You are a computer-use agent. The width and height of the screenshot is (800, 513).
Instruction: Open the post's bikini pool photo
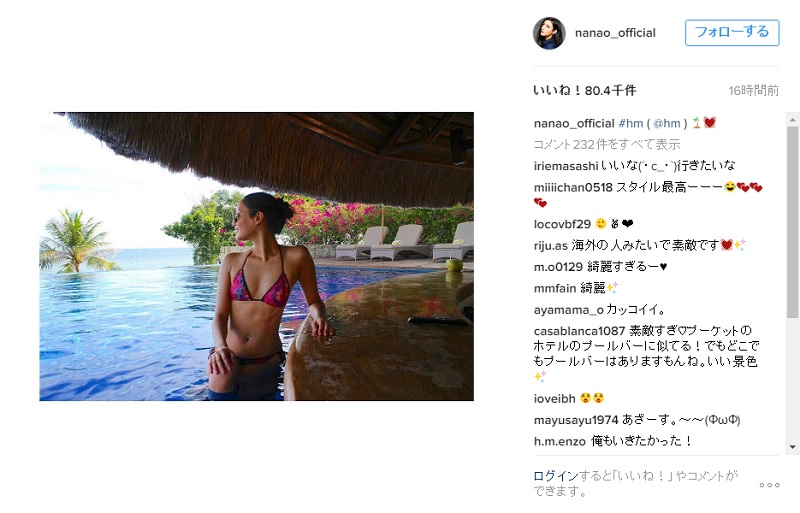tap(257, 256)
